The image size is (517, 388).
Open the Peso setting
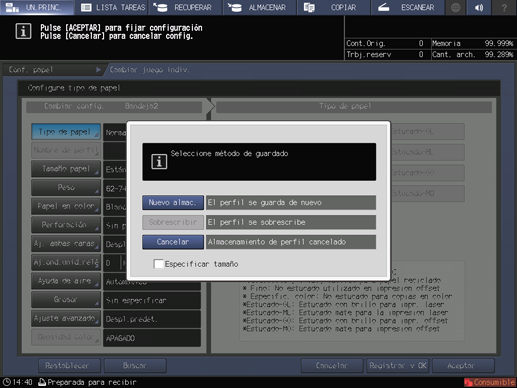(66, 188)
